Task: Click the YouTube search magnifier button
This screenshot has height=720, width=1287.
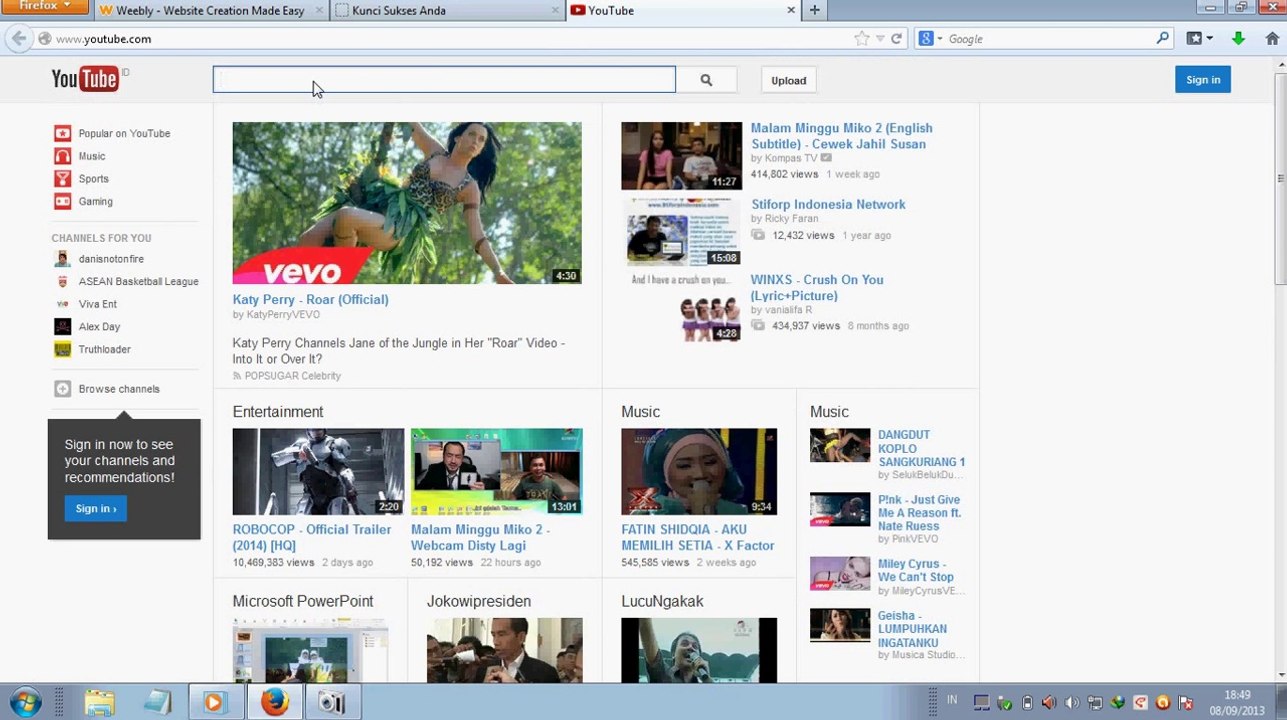Action: click(x=706, y=80)
